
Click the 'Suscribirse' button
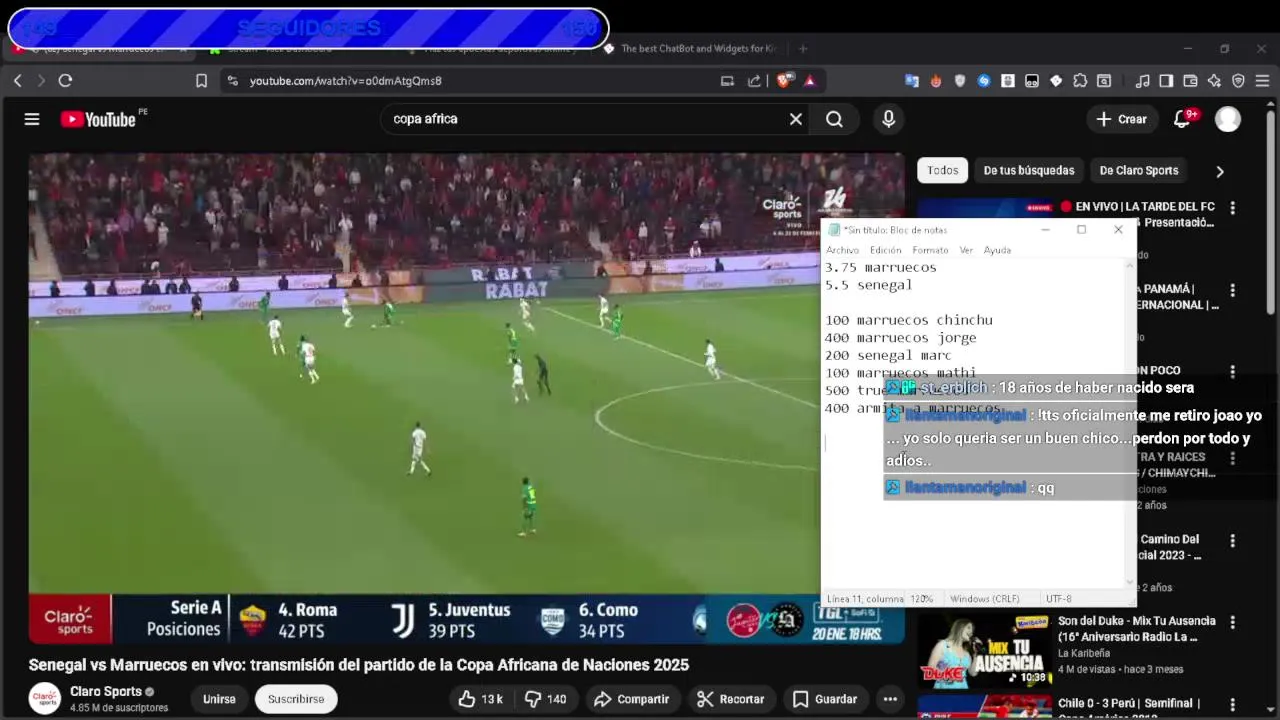point(296,699)
